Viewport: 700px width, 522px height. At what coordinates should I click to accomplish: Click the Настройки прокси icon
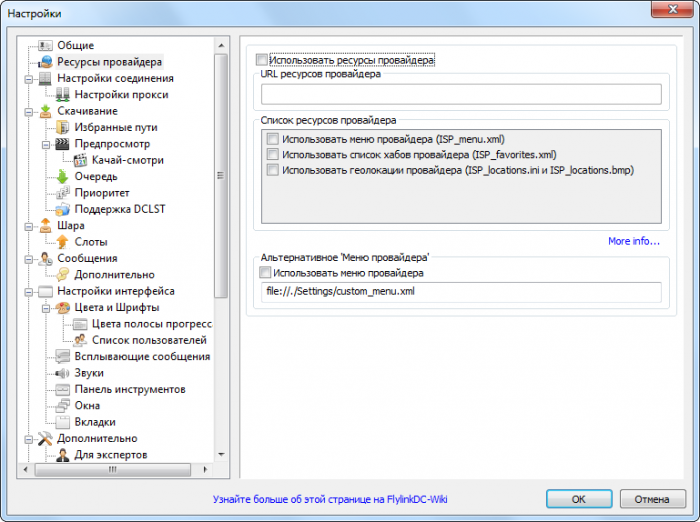63,95
